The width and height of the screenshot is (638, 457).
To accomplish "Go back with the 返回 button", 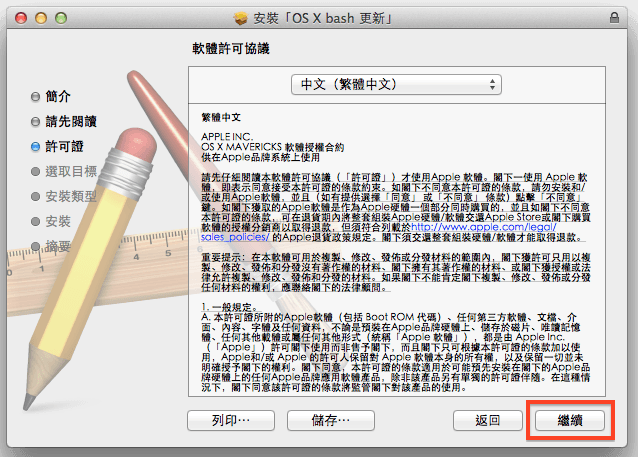I will coord(489,420).
